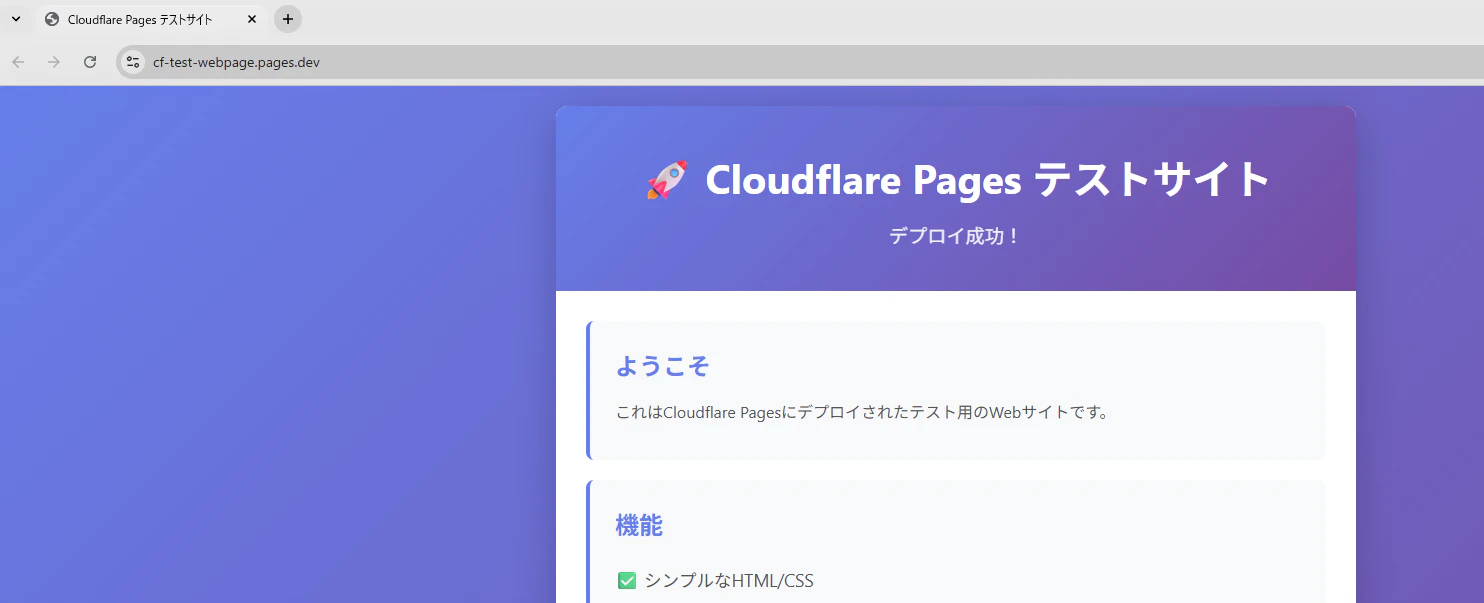Screen dimensions: 1484x603
Task: Close the Cloudflare Pages テストサイト tab
Action: tap(252, 19)
